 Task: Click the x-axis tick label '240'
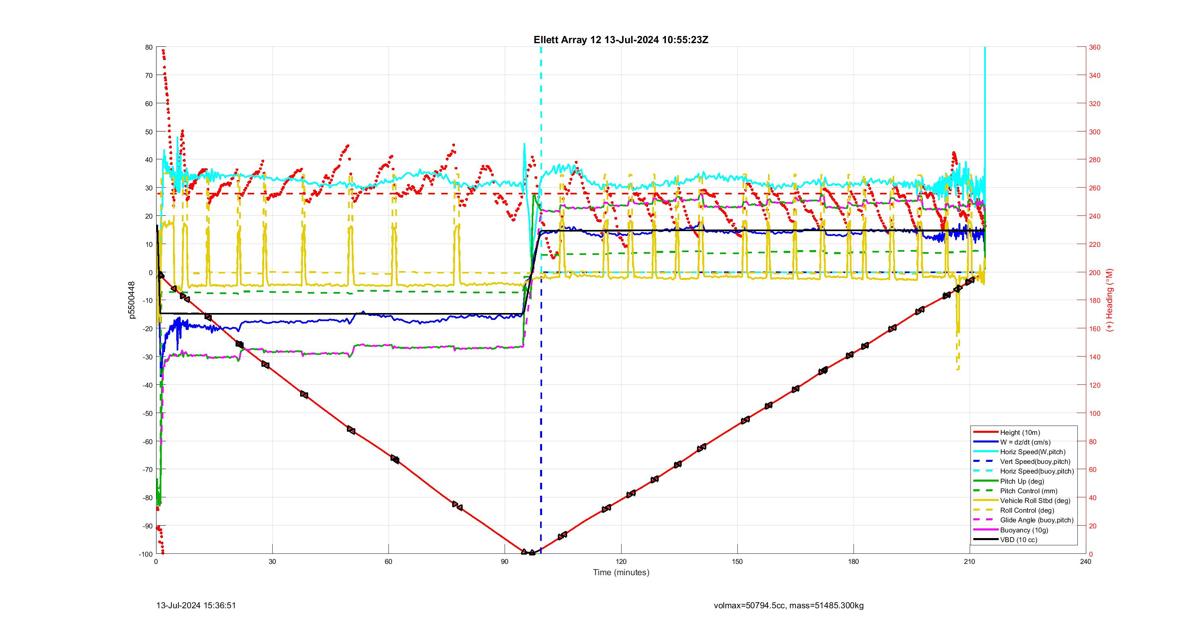1086,562
